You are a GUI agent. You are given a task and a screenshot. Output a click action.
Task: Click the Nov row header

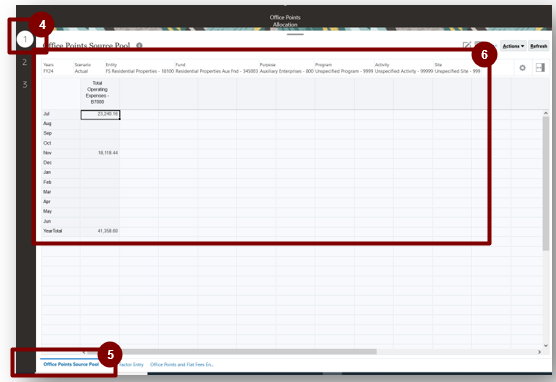click(x=61, y=153)
